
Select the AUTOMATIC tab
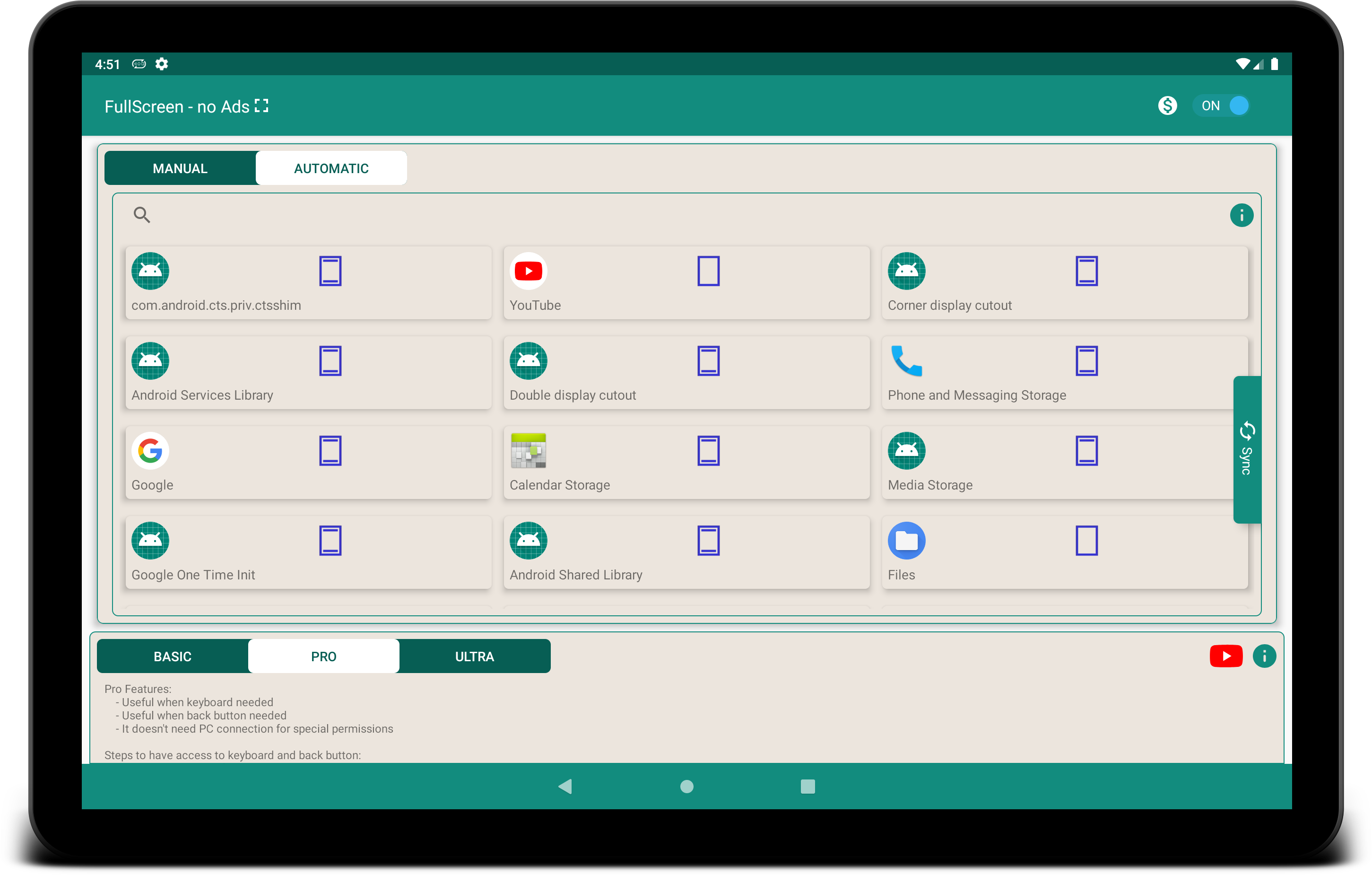pyautogui.click(x=331, y=168)
